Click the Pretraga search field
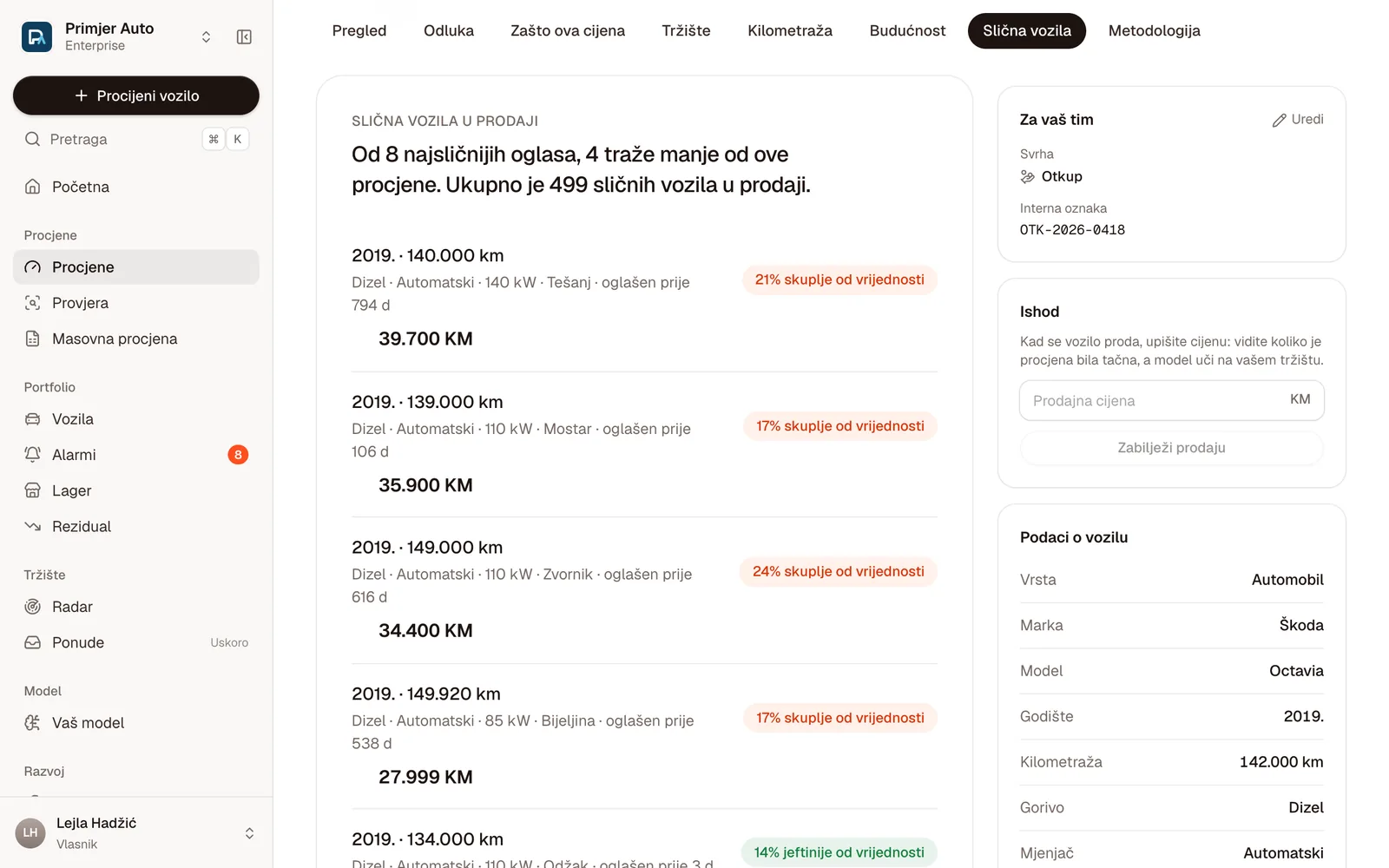 pos(136,139)
